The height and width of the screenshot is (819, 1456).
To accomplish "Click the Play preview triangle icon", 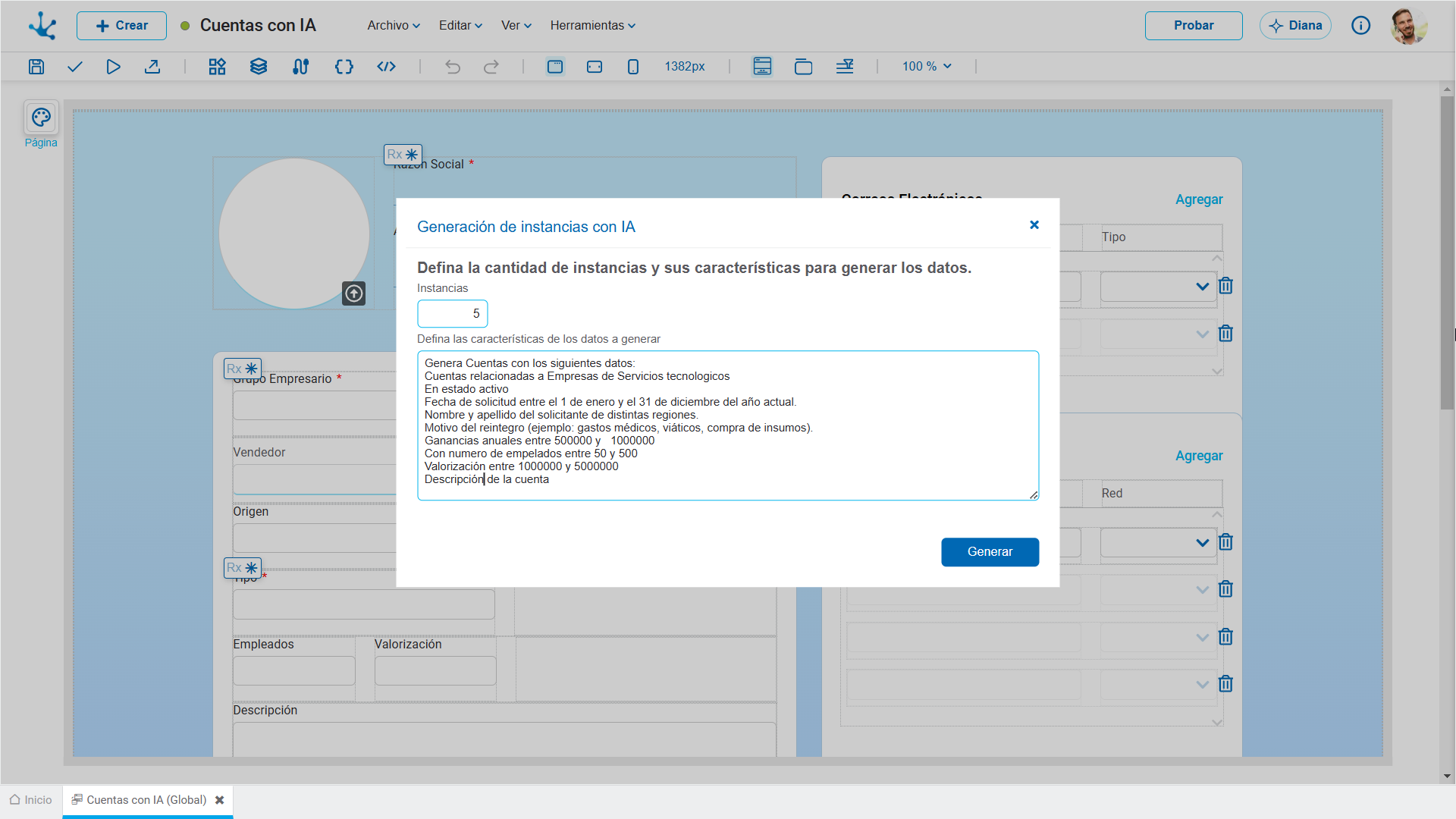I will click(113, 67).
